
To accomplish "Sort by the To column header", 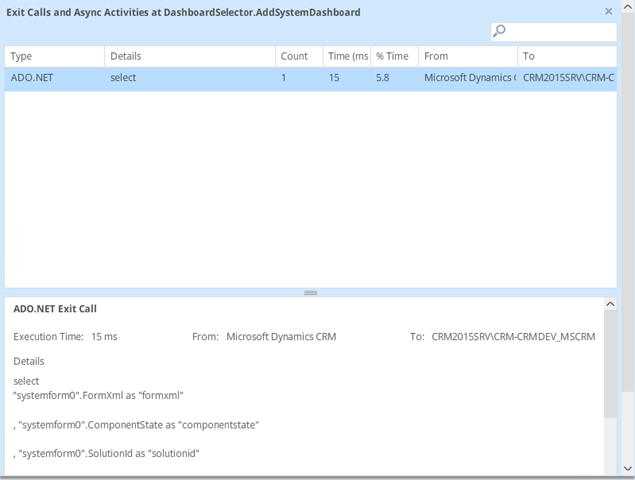I will pyautogui.click(x=566, y=56).
